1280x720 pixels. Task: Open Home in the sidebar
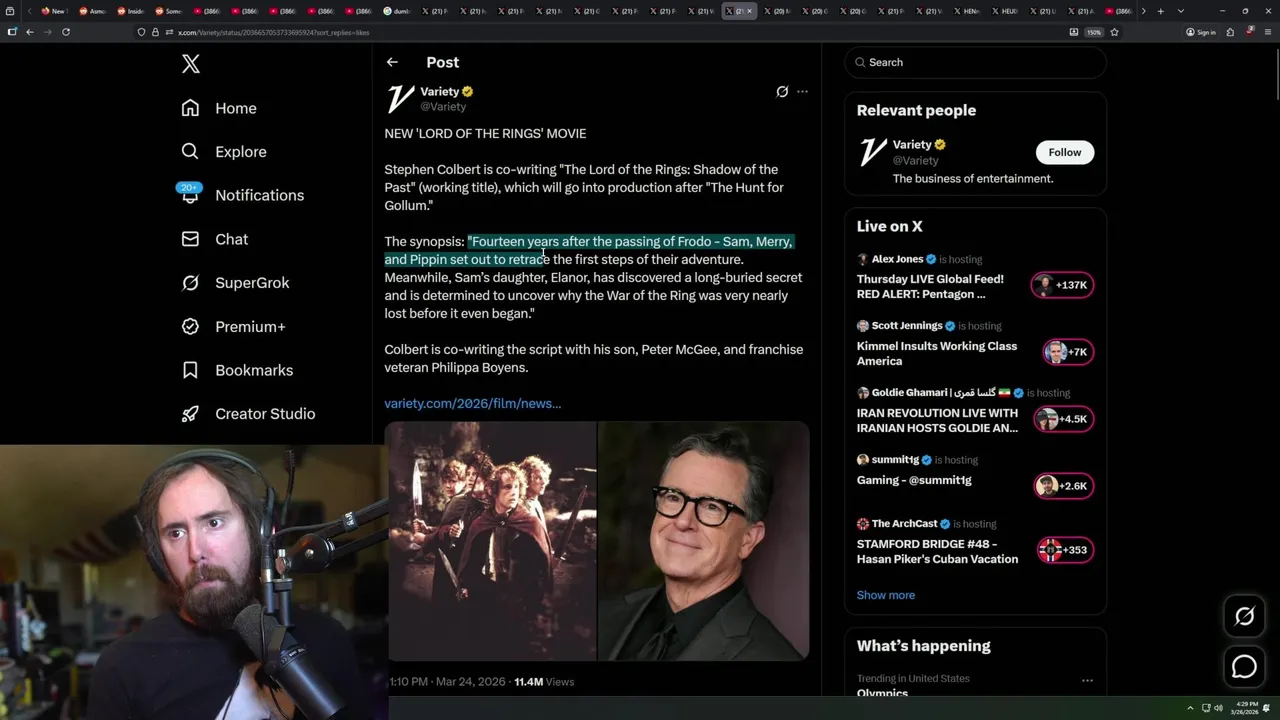click(219, 108)
